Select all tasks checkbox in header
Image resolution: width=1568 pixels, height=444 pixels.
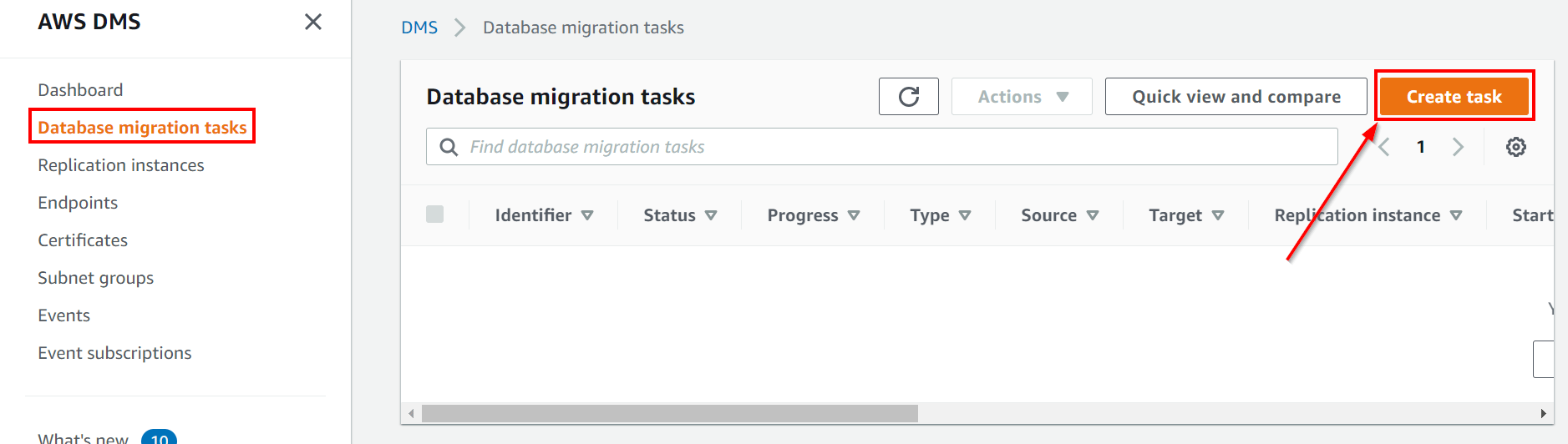[434, 214]
